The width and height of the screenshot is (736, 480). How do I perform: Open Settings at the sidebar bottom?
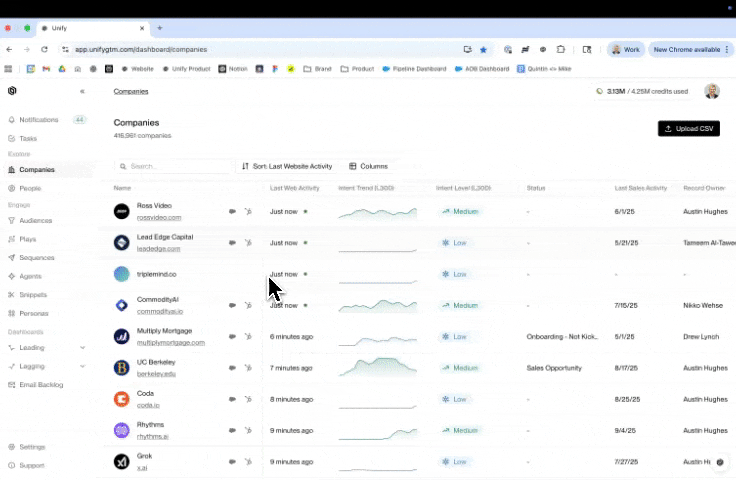32,447
